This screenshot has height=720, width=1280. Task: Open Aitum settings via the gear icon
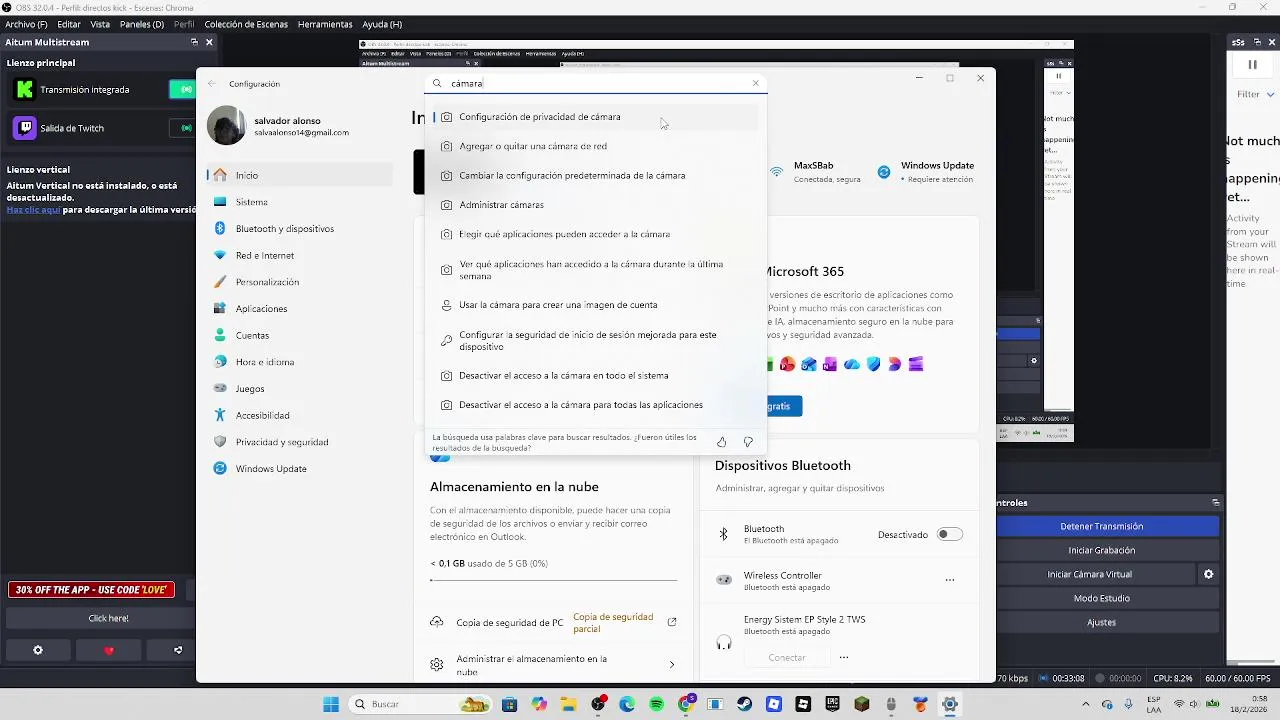[x=38, y=650]
